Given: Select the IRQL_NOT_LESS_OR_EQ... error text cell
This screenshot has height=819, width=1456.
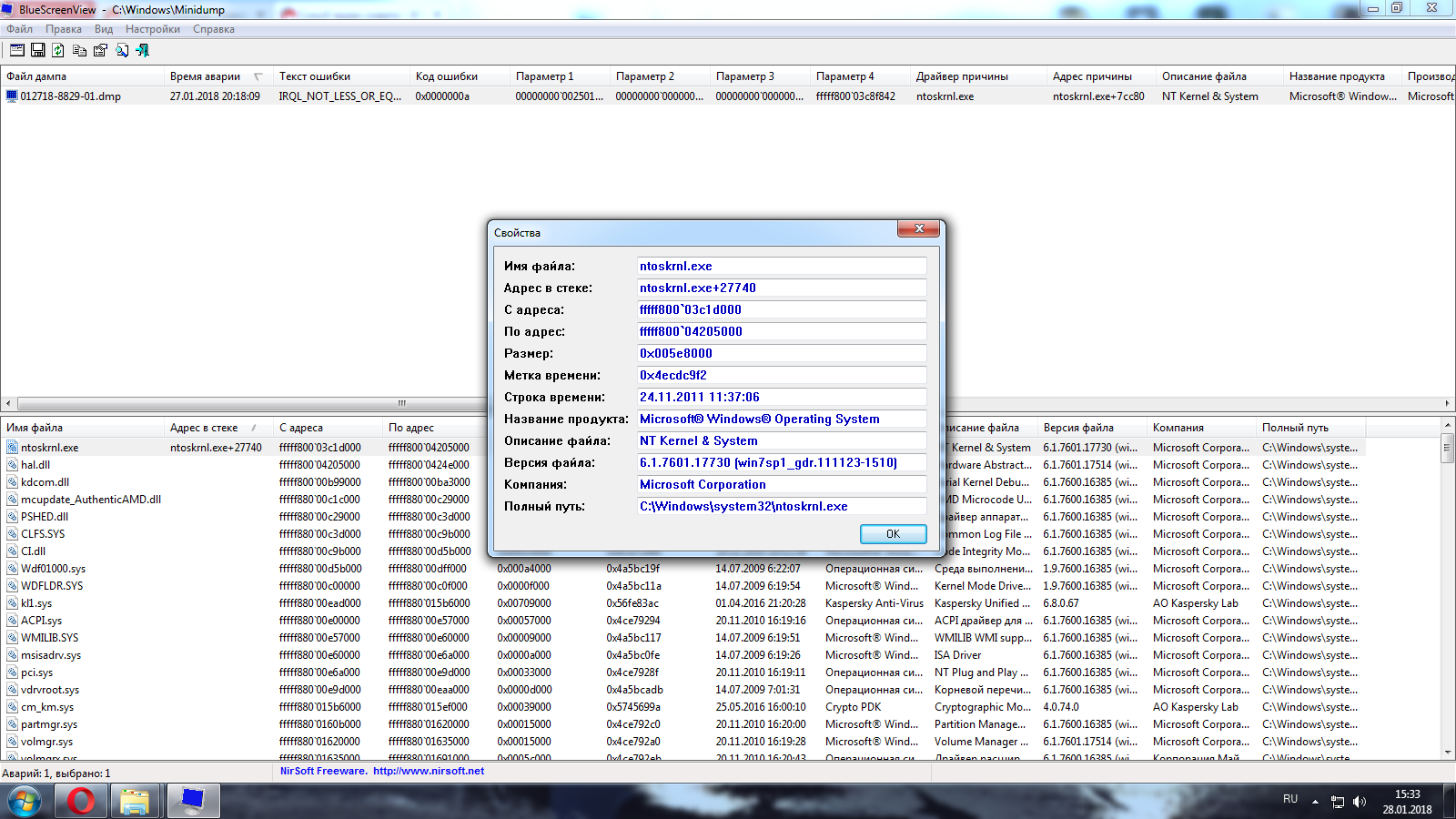Looking at the screenshot, I should pos(340,96).
